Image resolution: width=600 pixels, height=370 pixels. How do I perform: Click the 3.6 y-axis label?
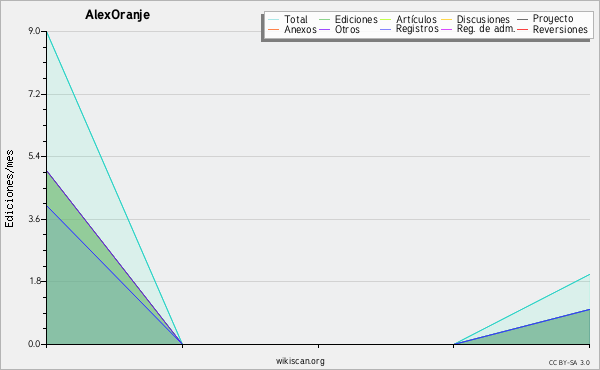pyautogui.click(x=34, y=219)
